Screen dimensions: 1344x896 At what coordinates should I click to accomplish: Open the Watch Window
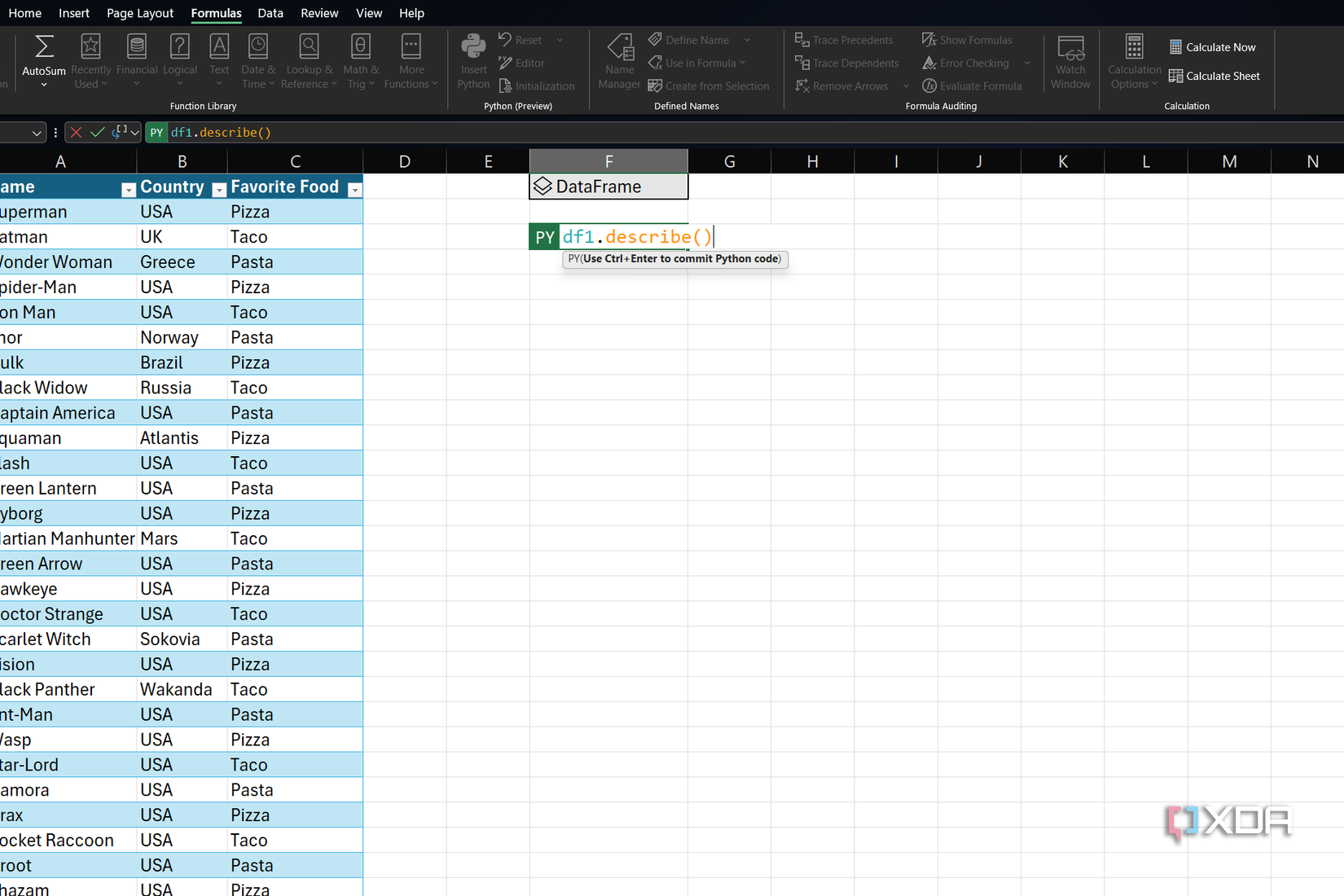click(1070, 59)
